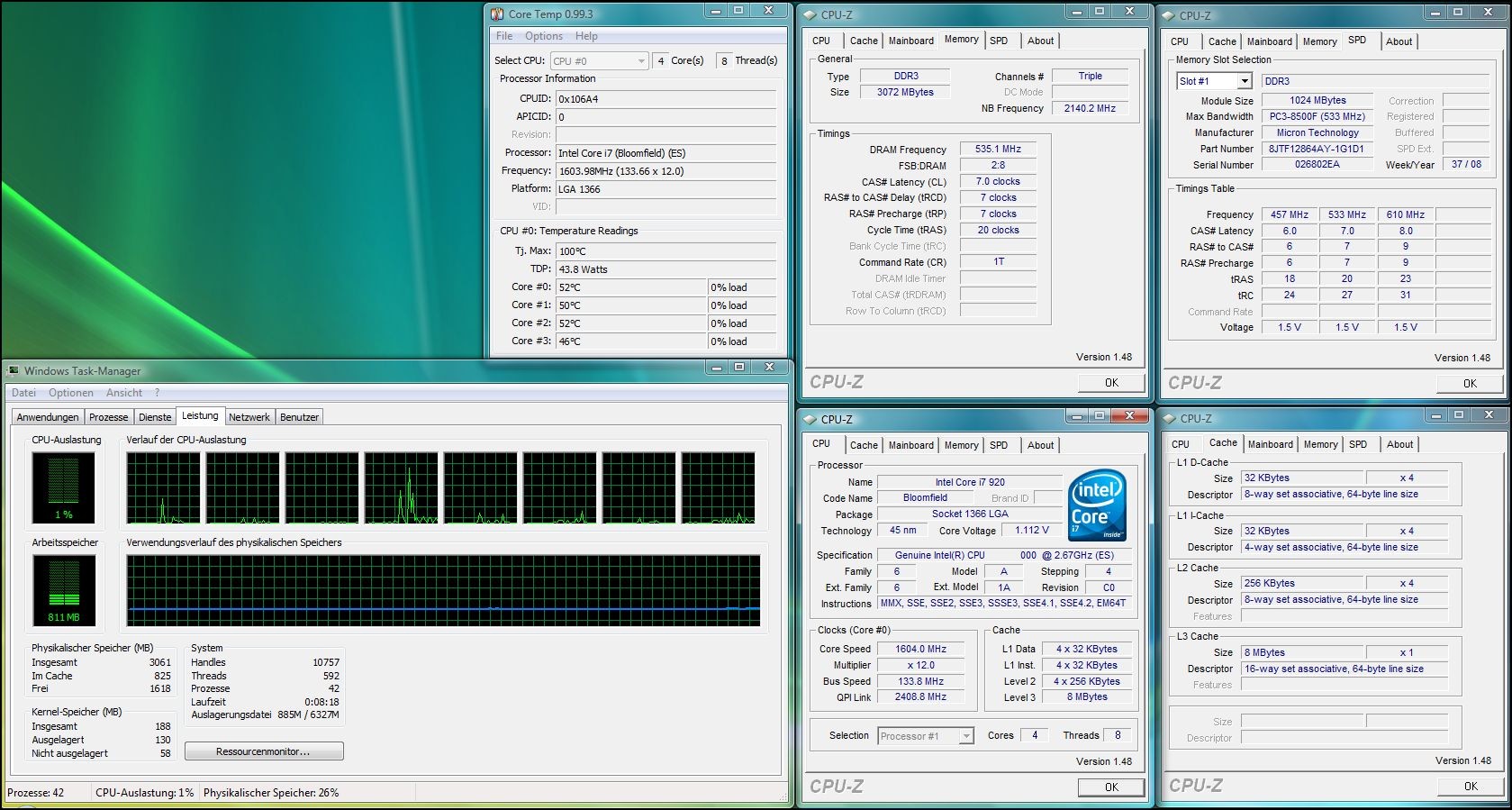The image size is (1512, 810).
Task: Open the Select CPU dropdown in Core Temp
Action: click(x=599, y=60)
